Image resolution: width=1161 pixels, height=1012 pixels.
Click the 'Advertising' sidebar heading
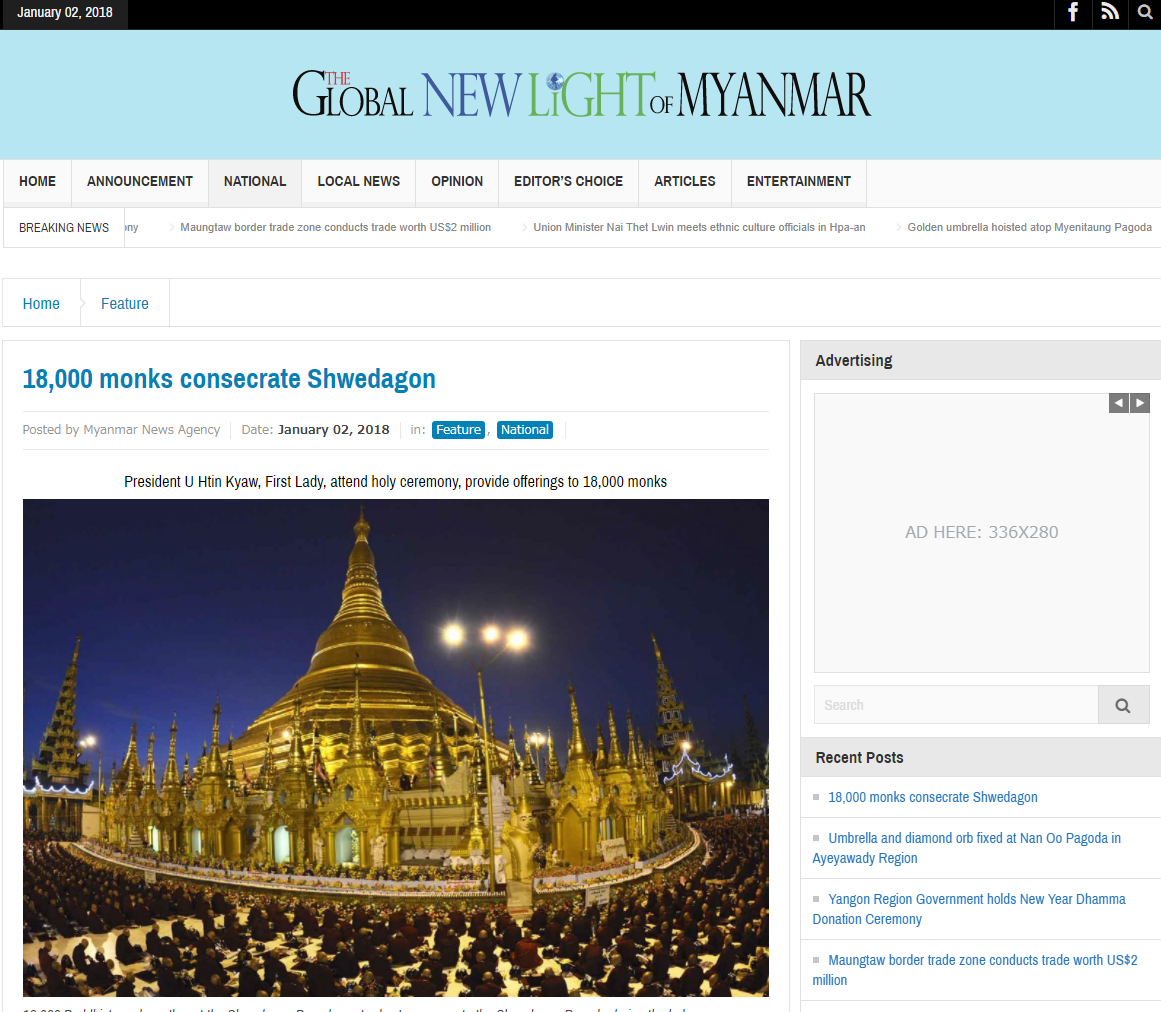(x=854, y=361)
